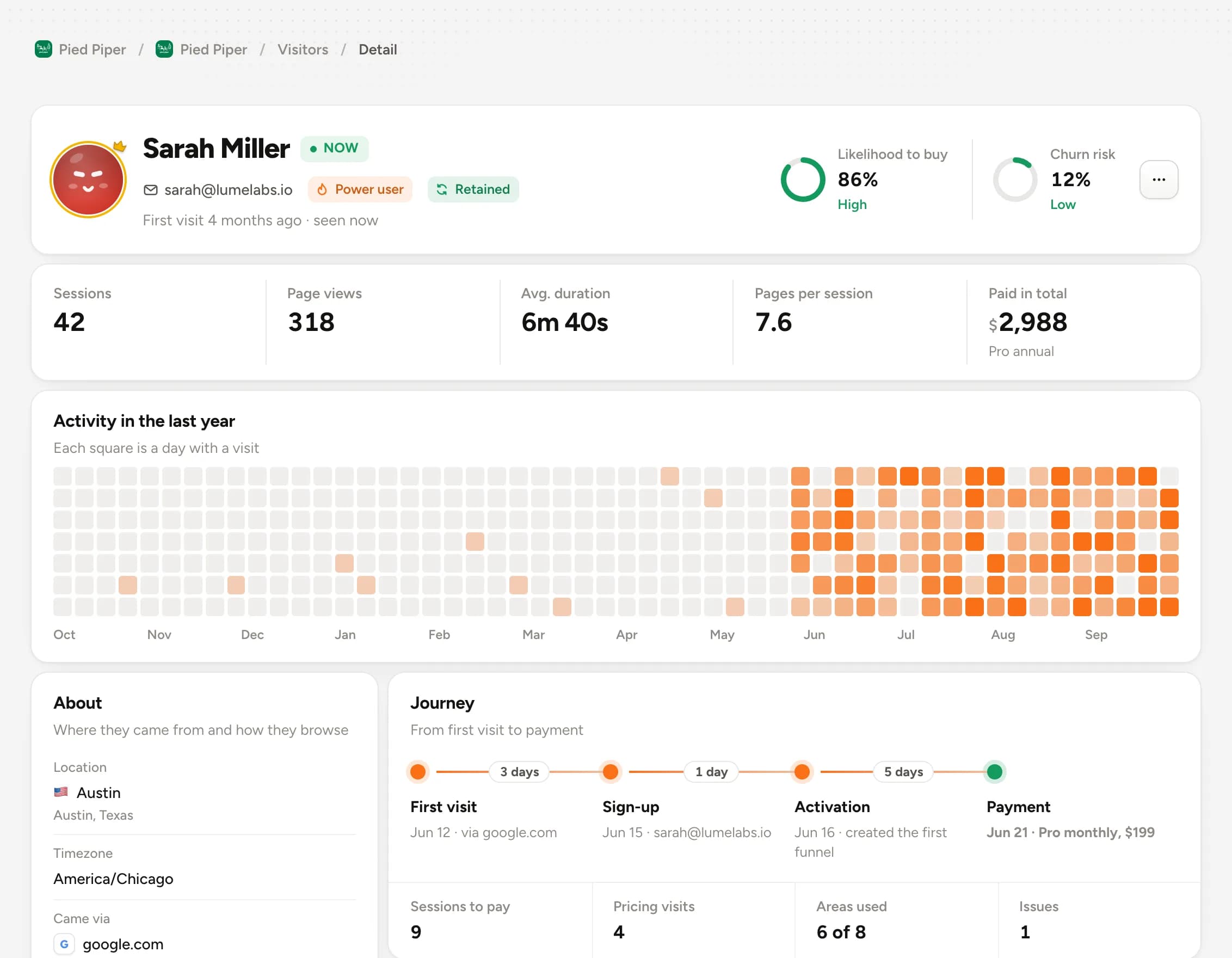Click the first Pied Piper logo in breadcrumb

pos(44,50)
